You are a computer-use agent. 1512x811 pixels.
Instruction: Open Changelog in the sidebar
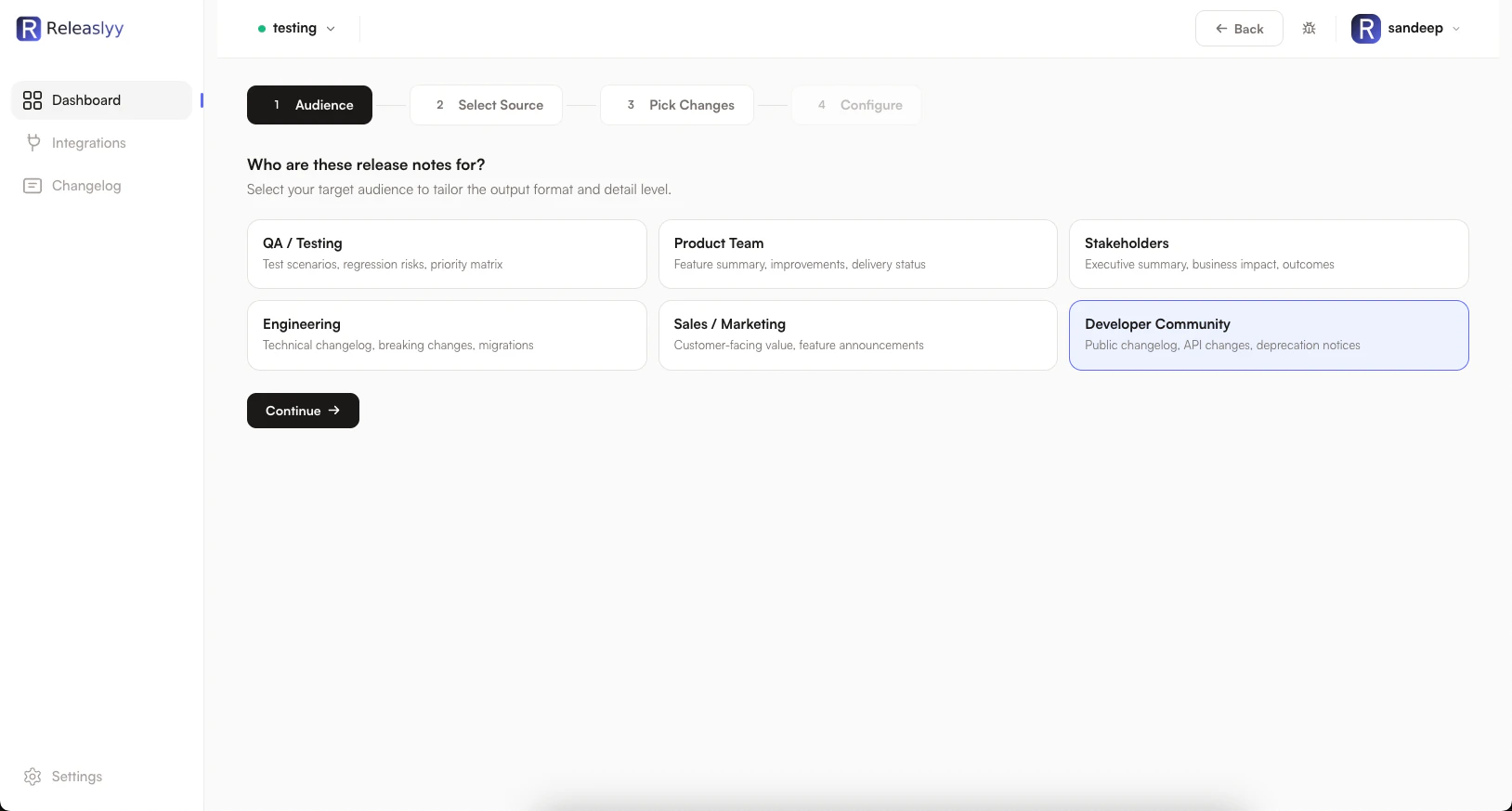point(101,186)
